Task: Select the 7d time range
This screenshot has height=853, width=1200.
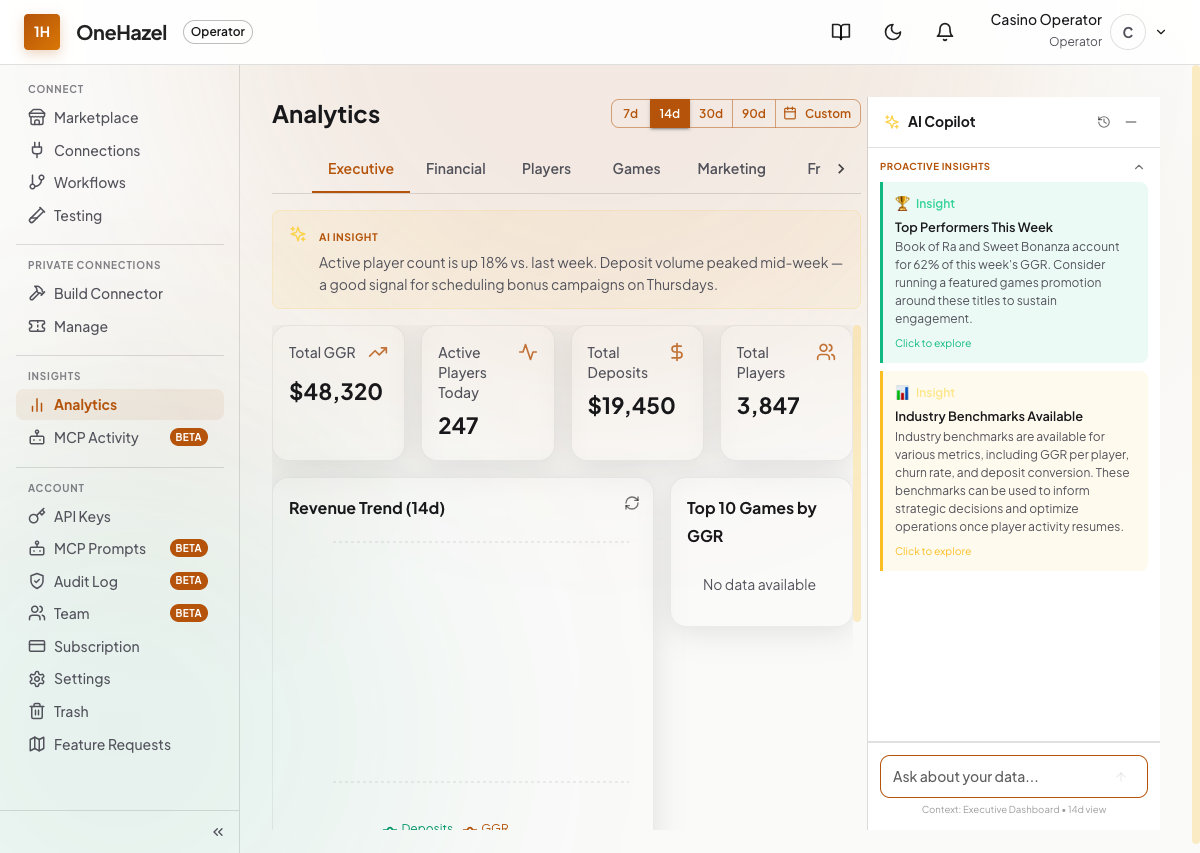Action: [x=631, y=114]
